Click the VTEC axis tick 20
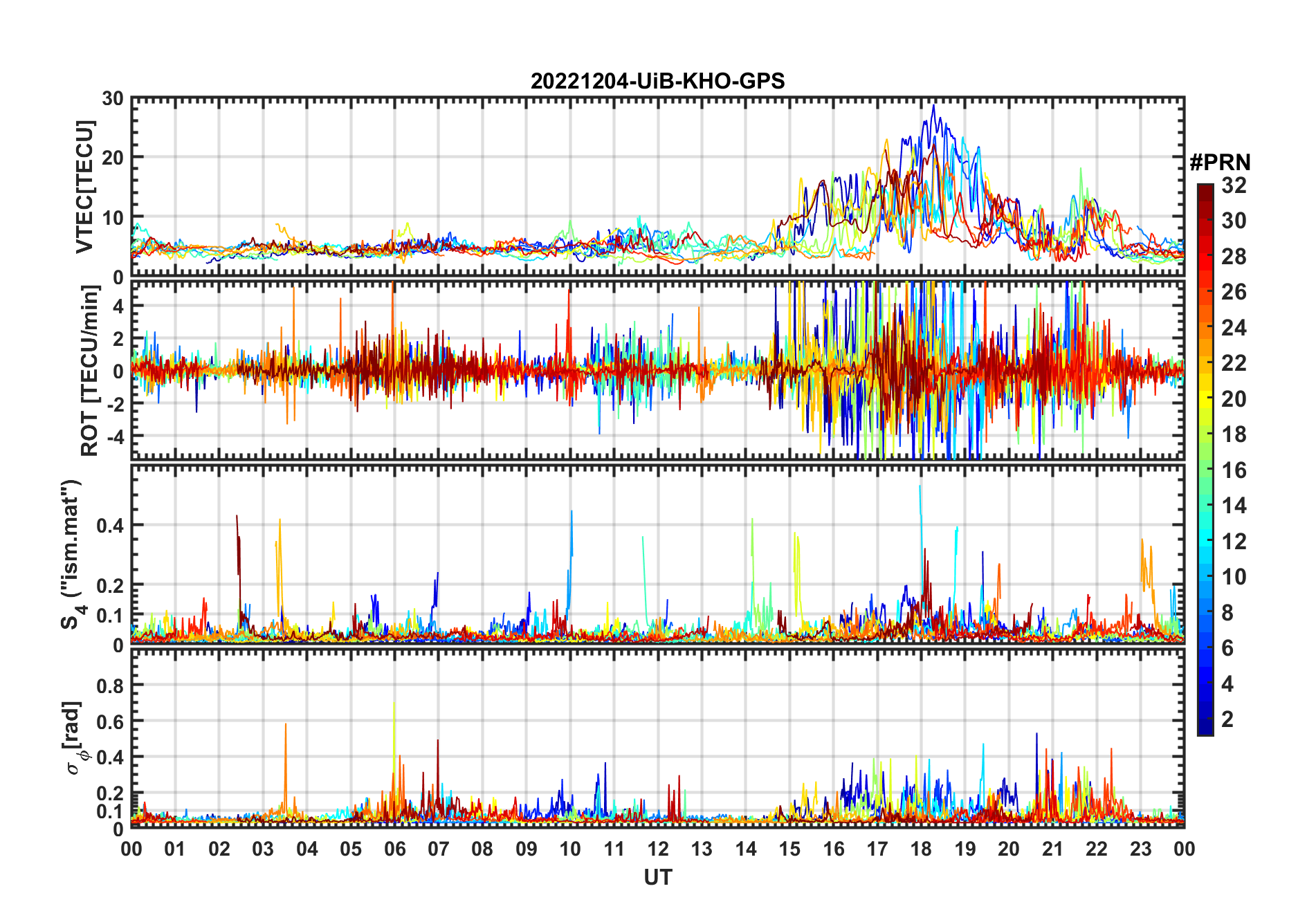The width and height of the screenshot is (1316, 920). [113, 158]
